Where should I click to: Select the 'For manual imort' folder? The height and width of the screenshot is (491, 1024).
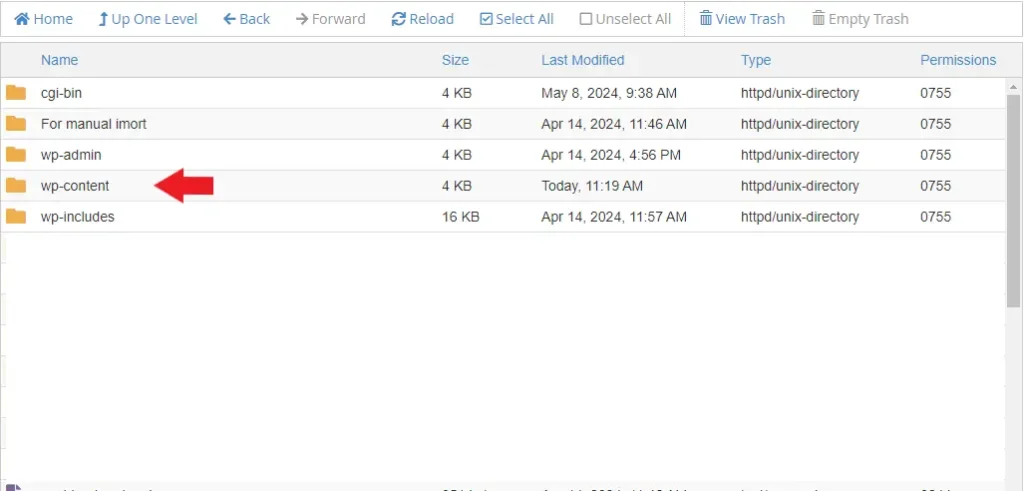[x=93, y=124]
